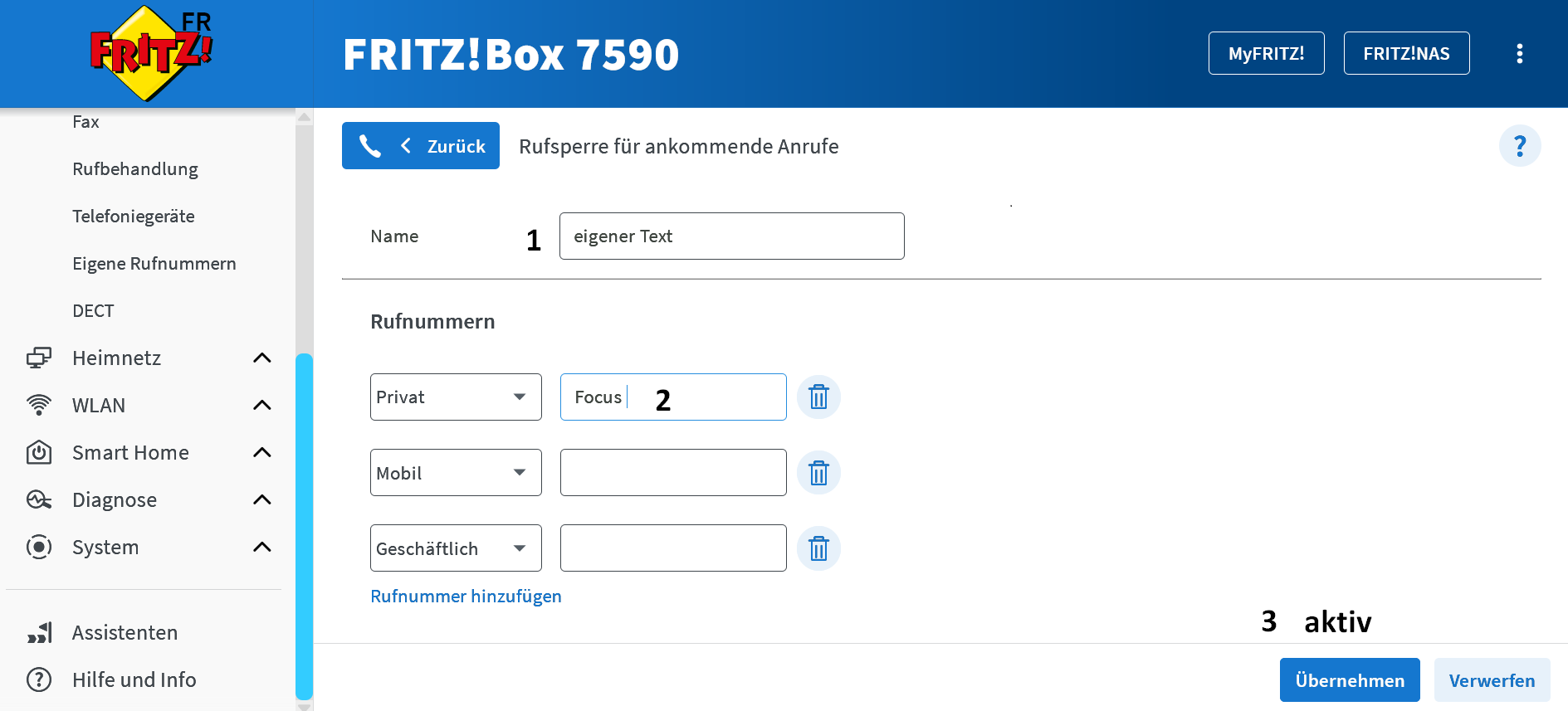Click the Name text field
1568x711 pixels.
731,236
